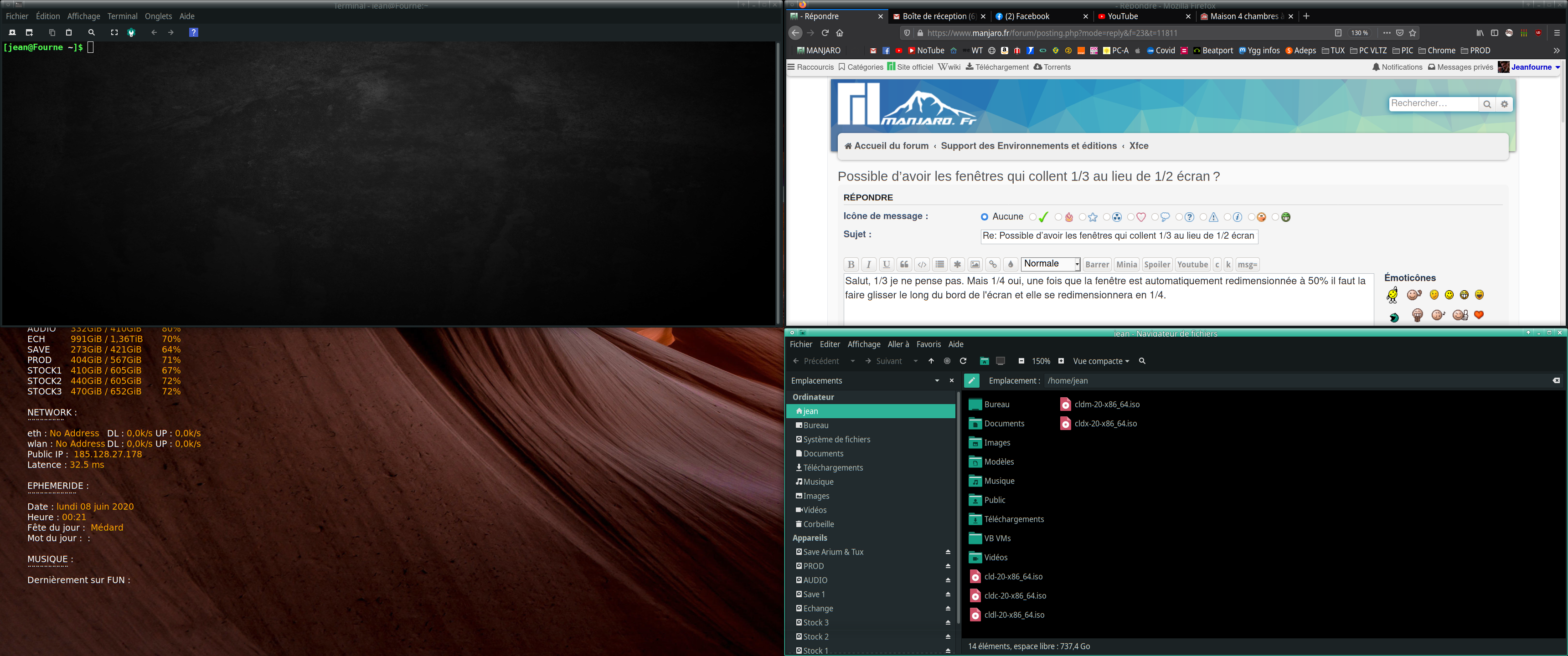Select the Aucune message icon radio button
Viewport: 1568px width, 656px height.
984,217
